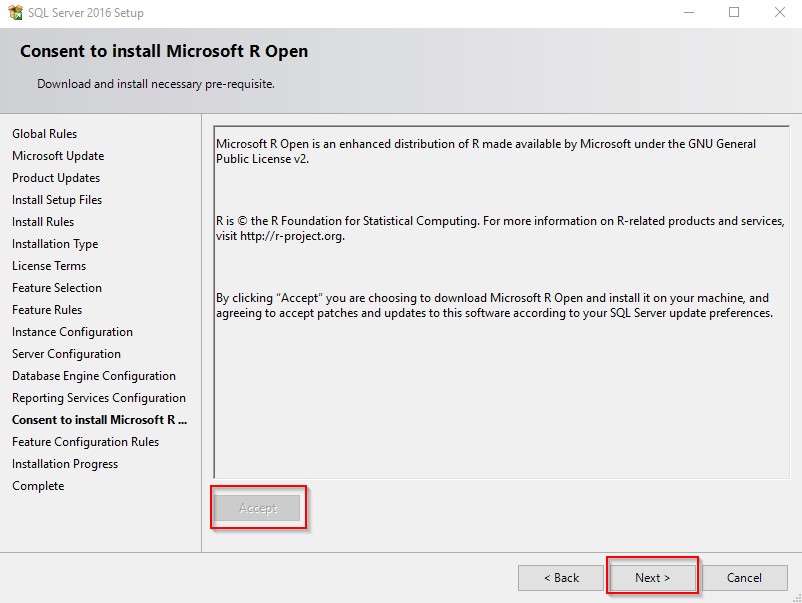Click the GNU General Public License paragraph
This screenshot has height=603, width=802.
coord(486,151)
